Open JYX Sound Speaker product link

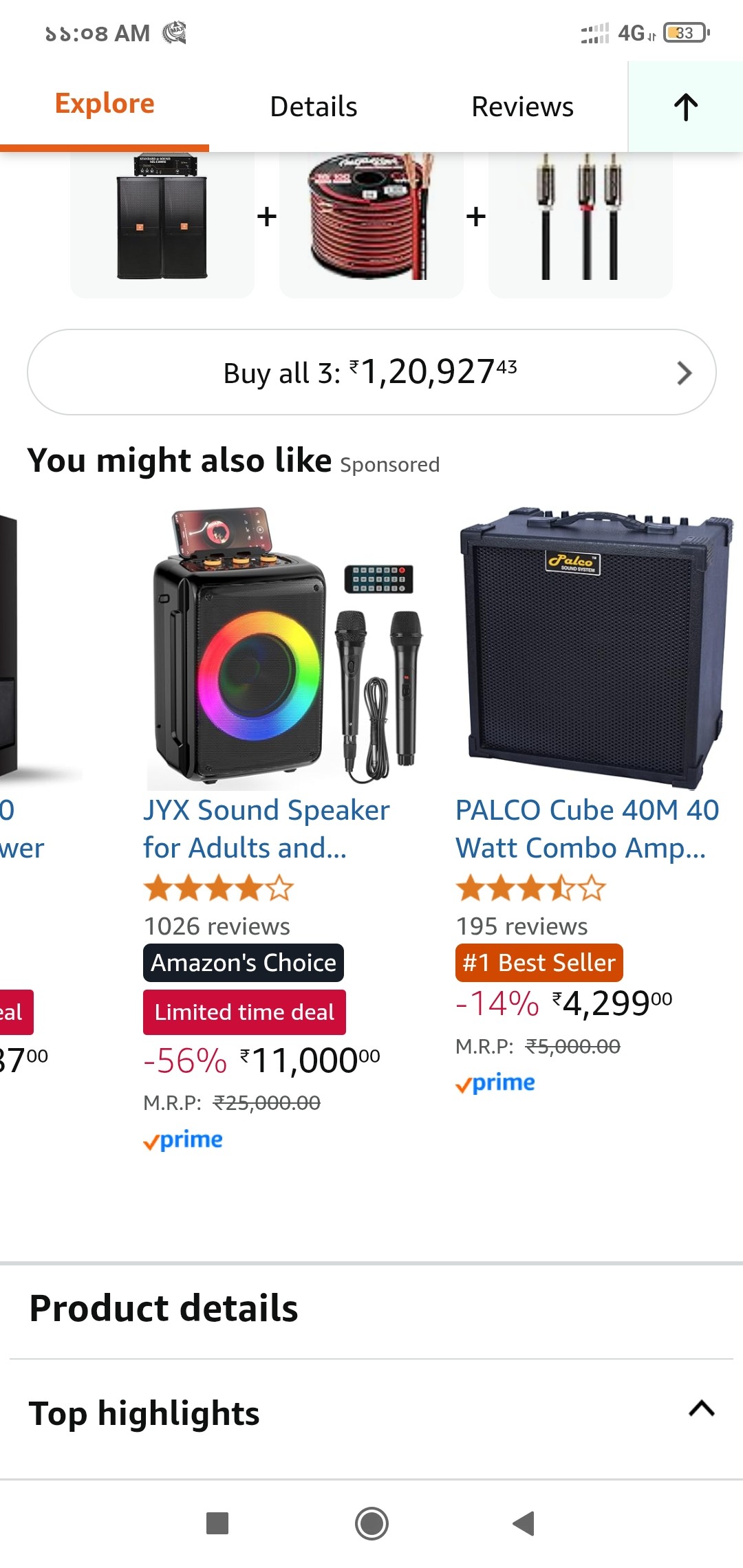click(266, 829)
